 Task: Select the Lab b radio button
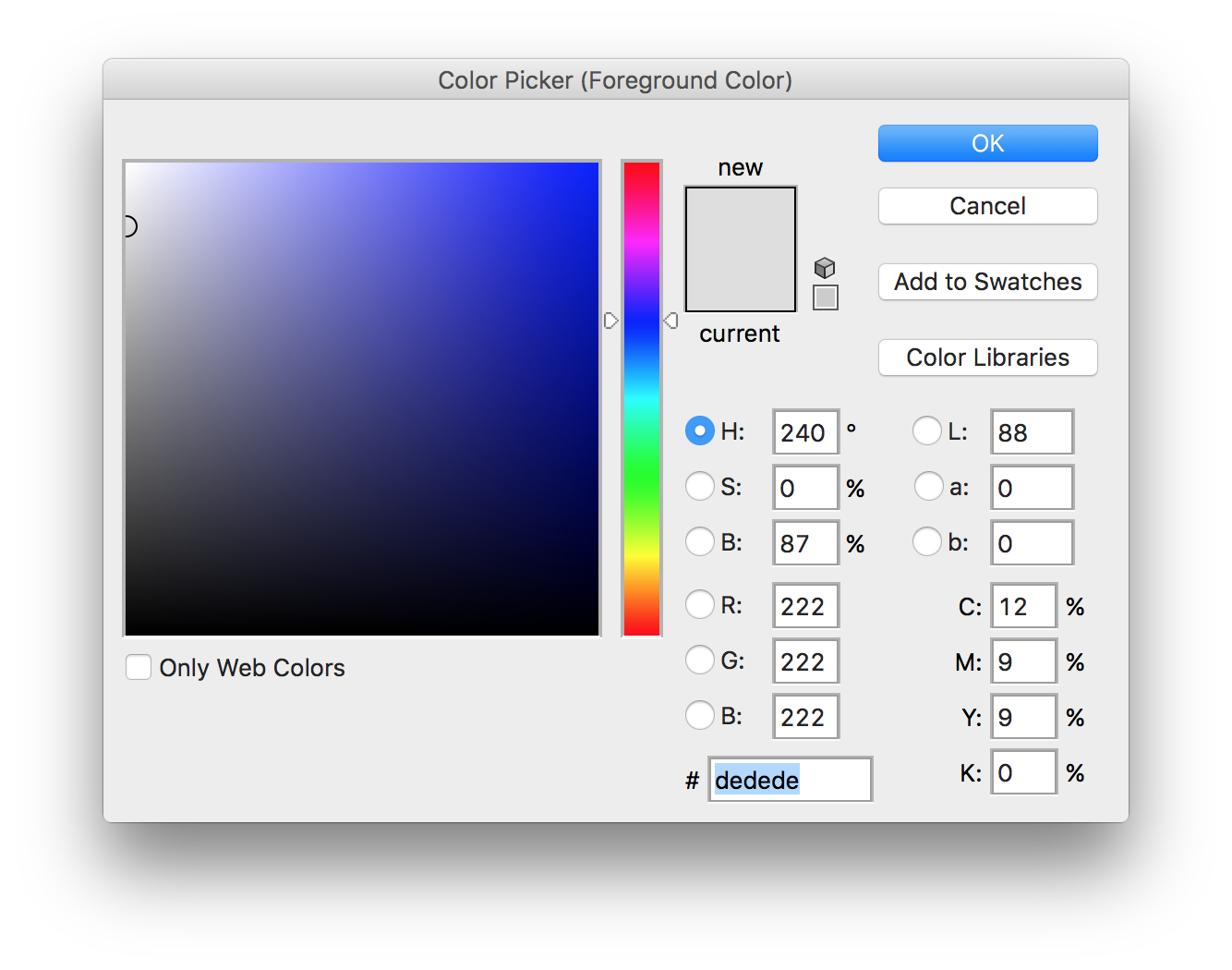coord(927,541)
